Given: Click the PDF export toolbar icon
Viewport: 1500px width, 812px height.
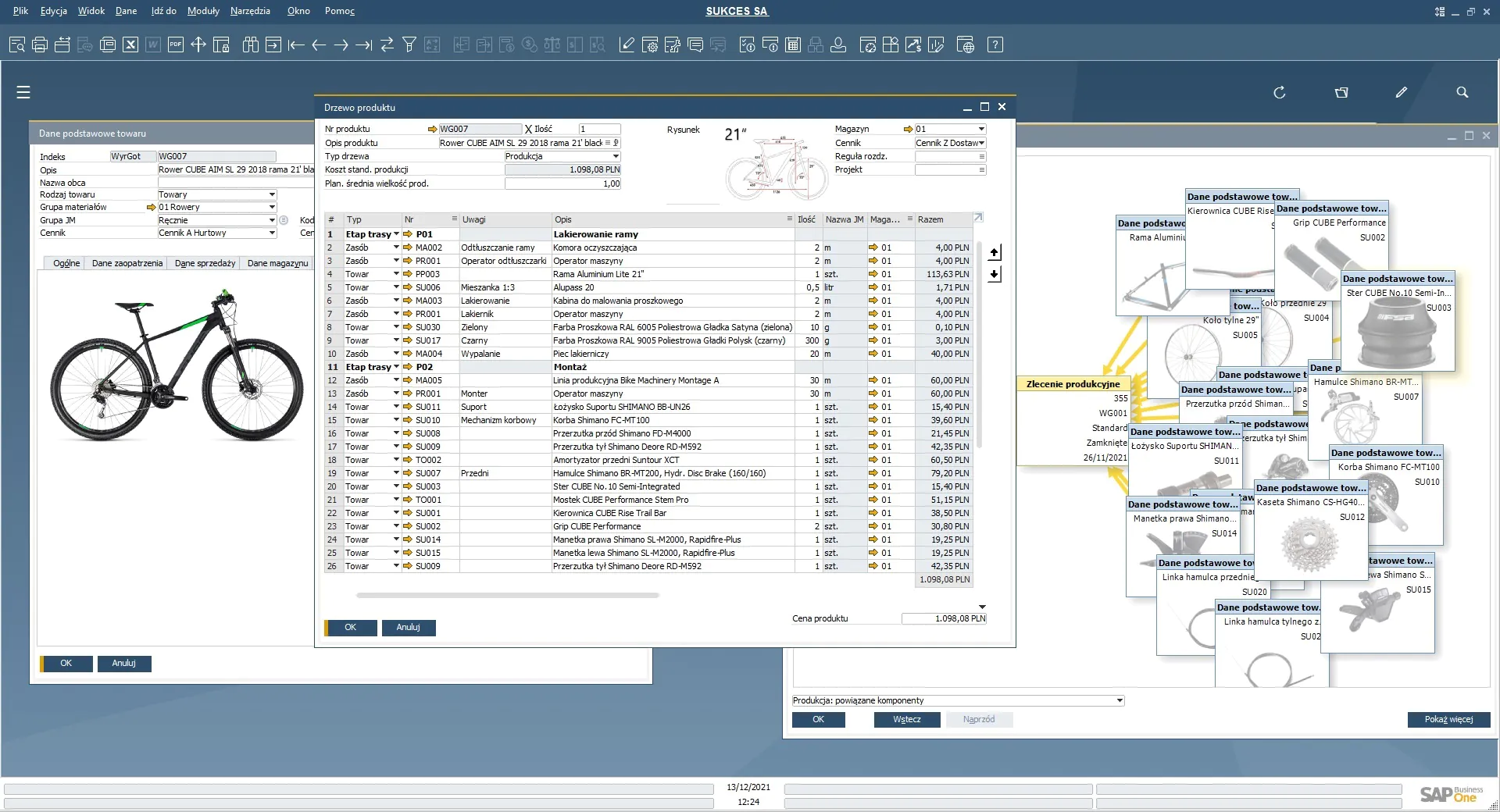Looking at the screenshot, I should [176, 45].
